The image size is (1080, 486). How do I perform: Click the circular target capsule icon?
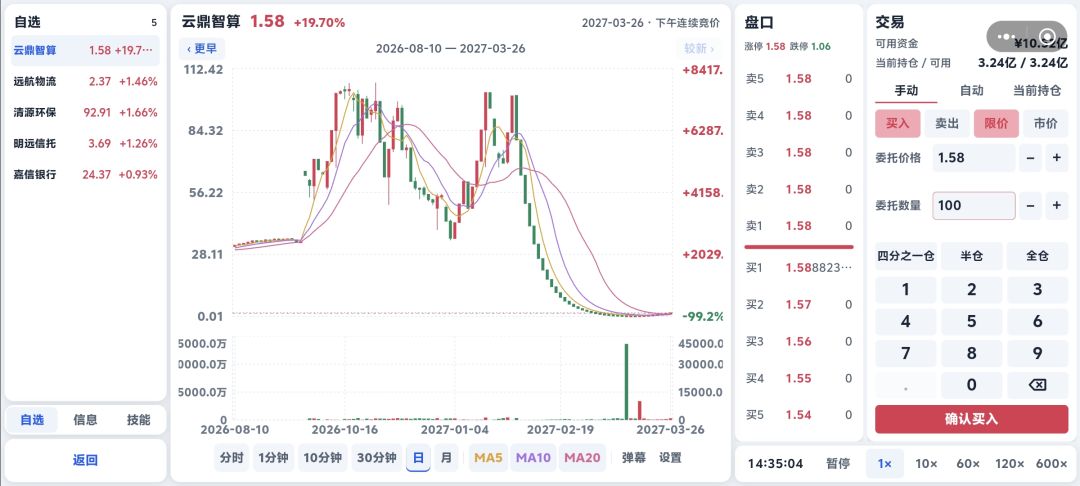click(1047, 36)
